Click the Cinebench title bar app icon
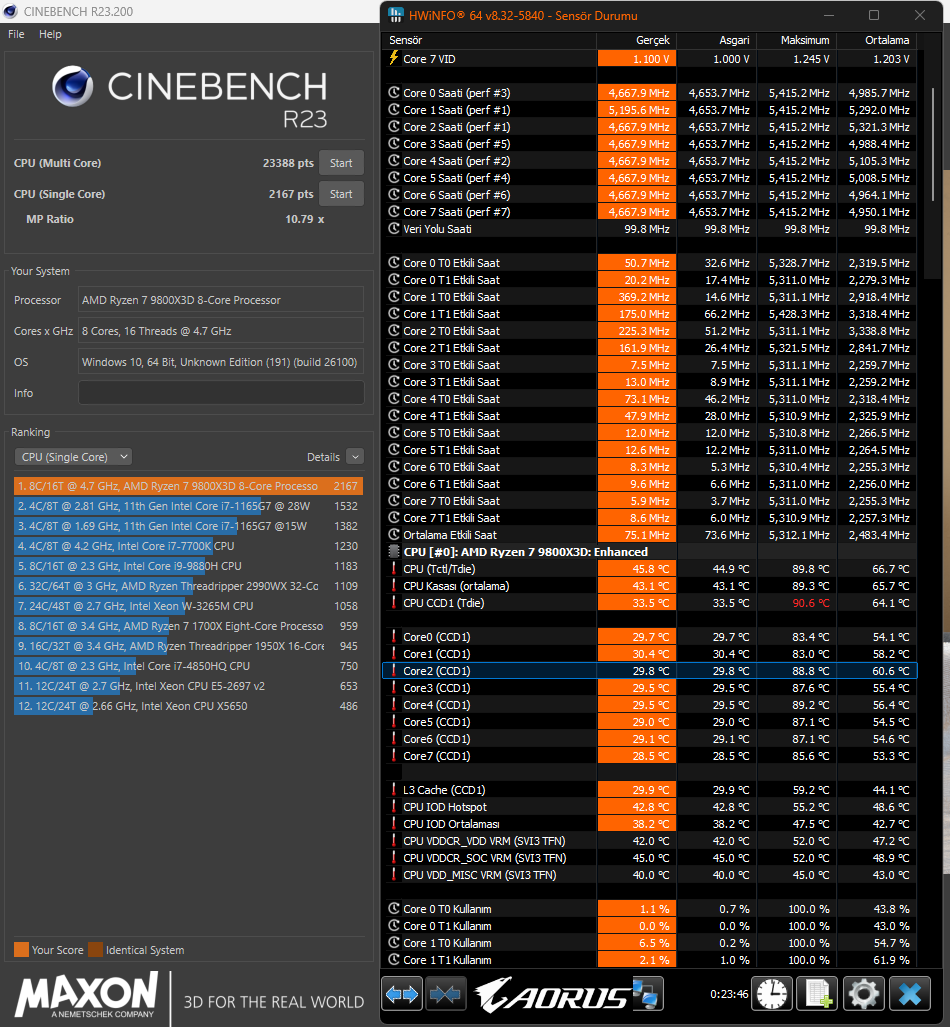Viewport: 950px width, 1027px height. pyautogui.click(x=10, y=11)
